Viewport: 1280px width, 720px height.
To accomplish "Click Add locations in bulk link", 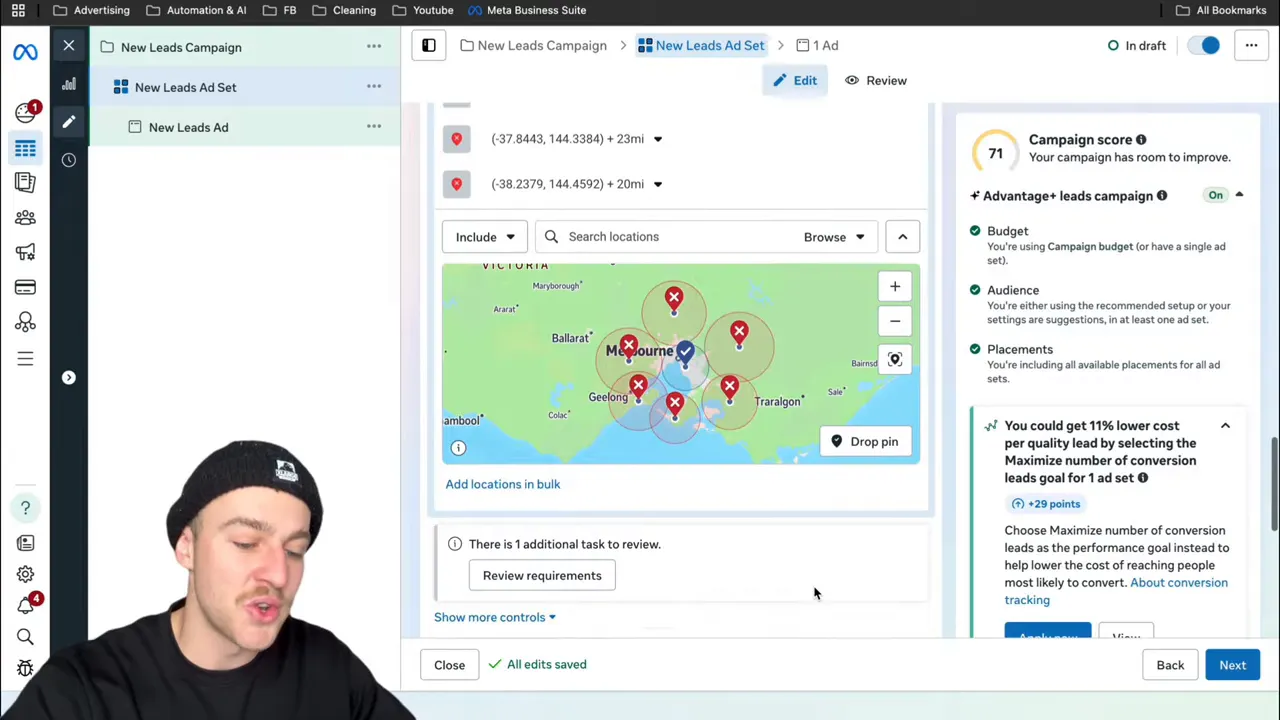I will [503, 484].
